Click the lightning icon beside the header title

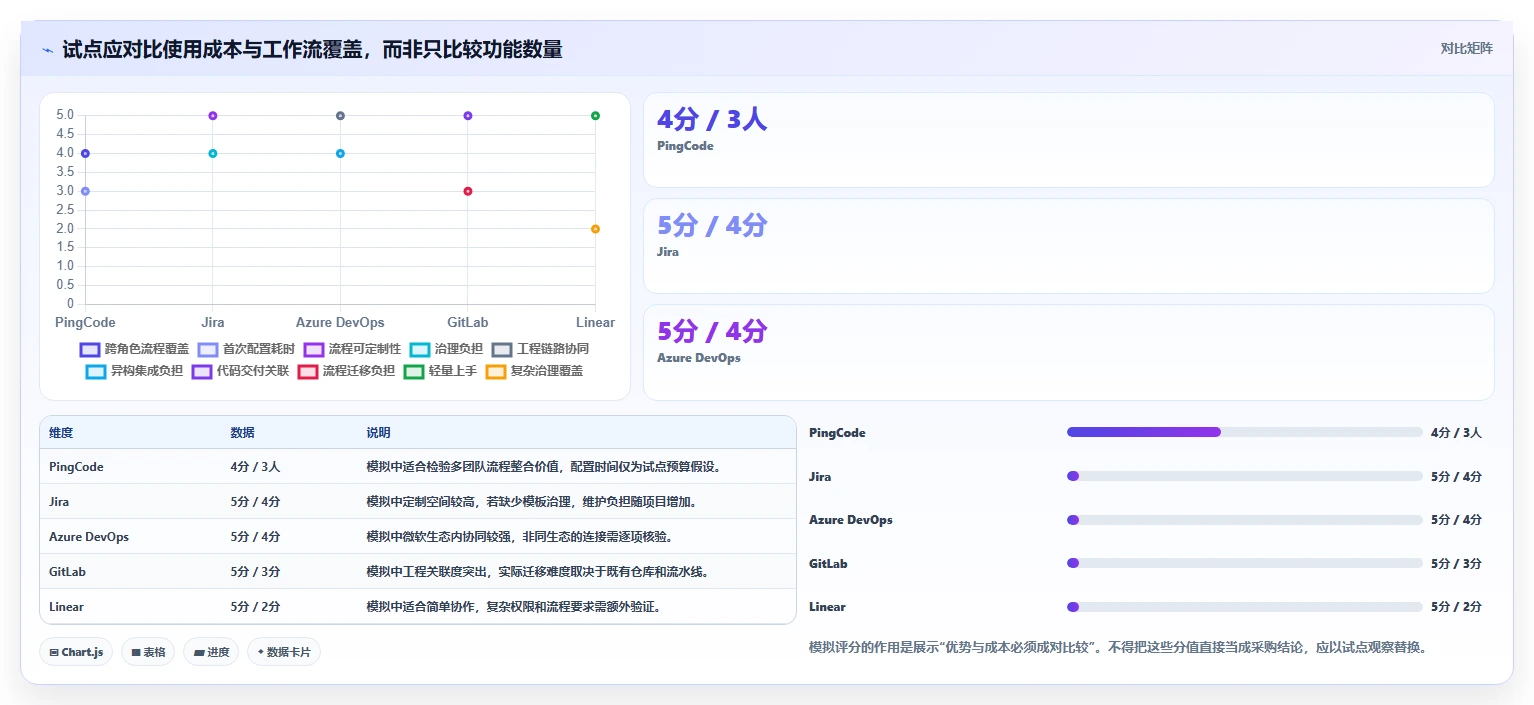click(x=48, y=49)
